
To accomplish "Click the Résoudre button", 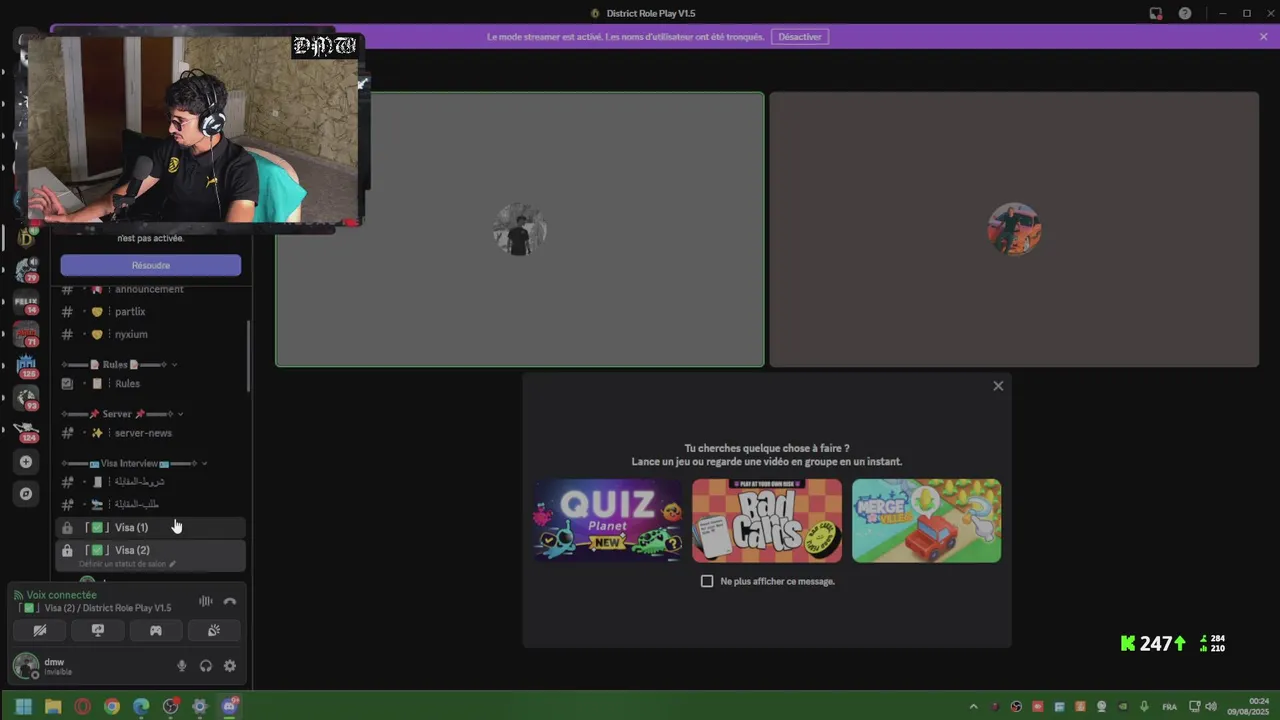I will point(150,265).
